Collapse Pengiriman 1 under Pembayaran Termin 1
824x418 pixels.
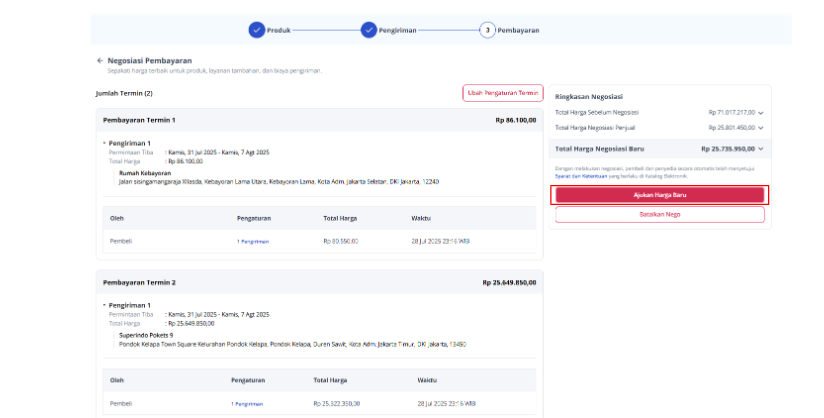(105, 143)
